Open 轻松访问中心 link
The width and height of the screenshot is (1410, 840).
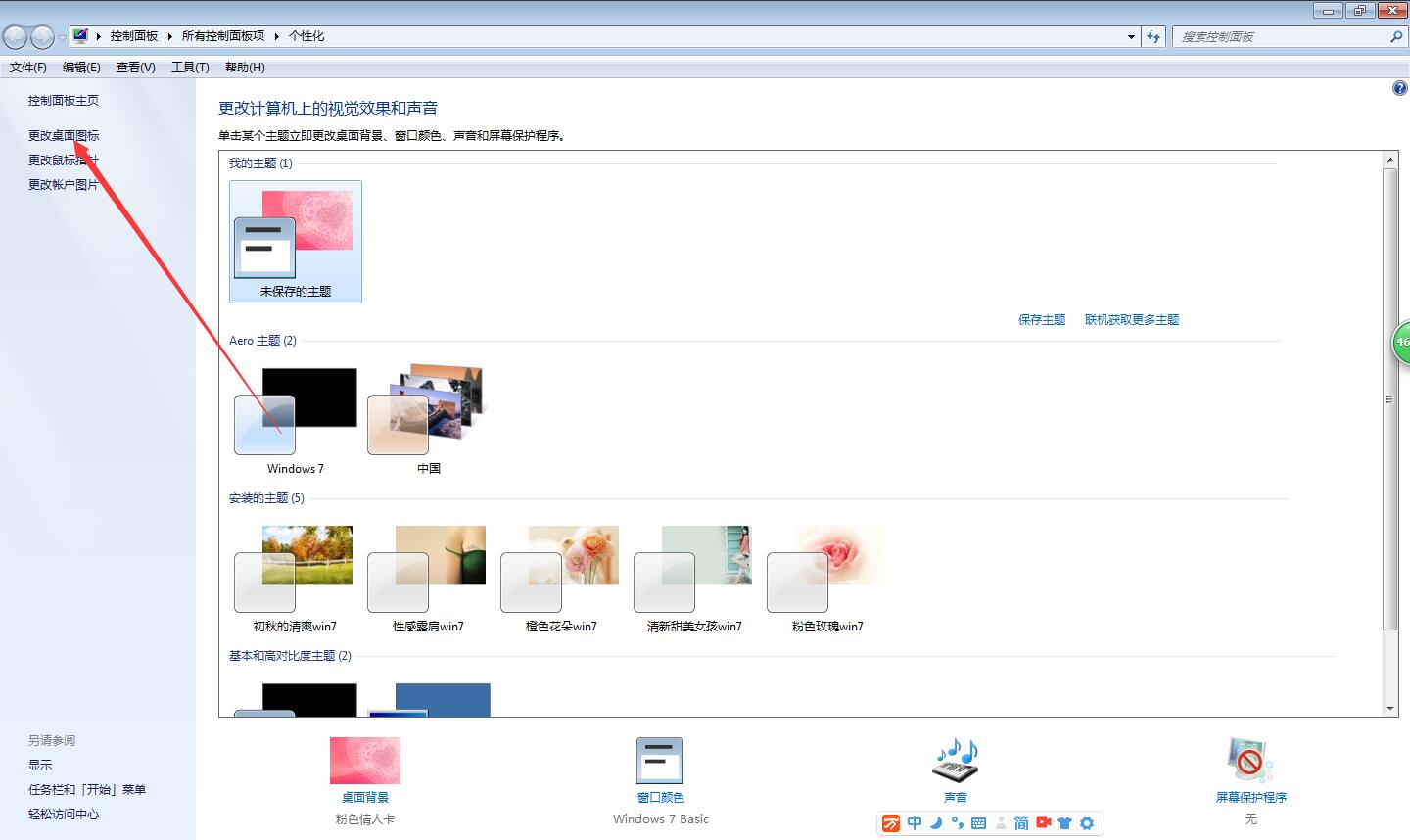[x=64, y=815]
